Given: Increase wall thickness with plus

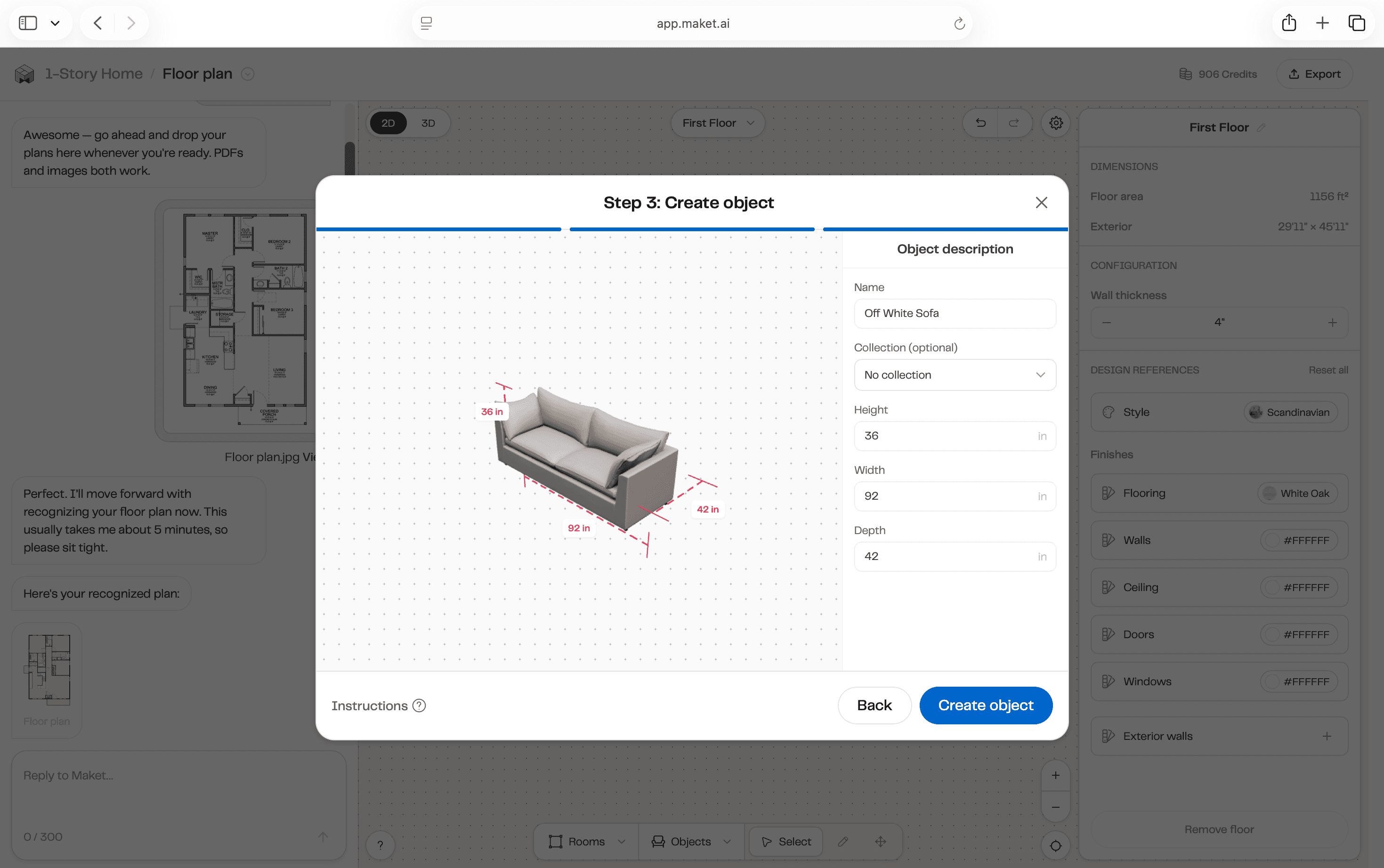Looking at the screenshot, I should pyautogui.click(x=1332, y=323).
